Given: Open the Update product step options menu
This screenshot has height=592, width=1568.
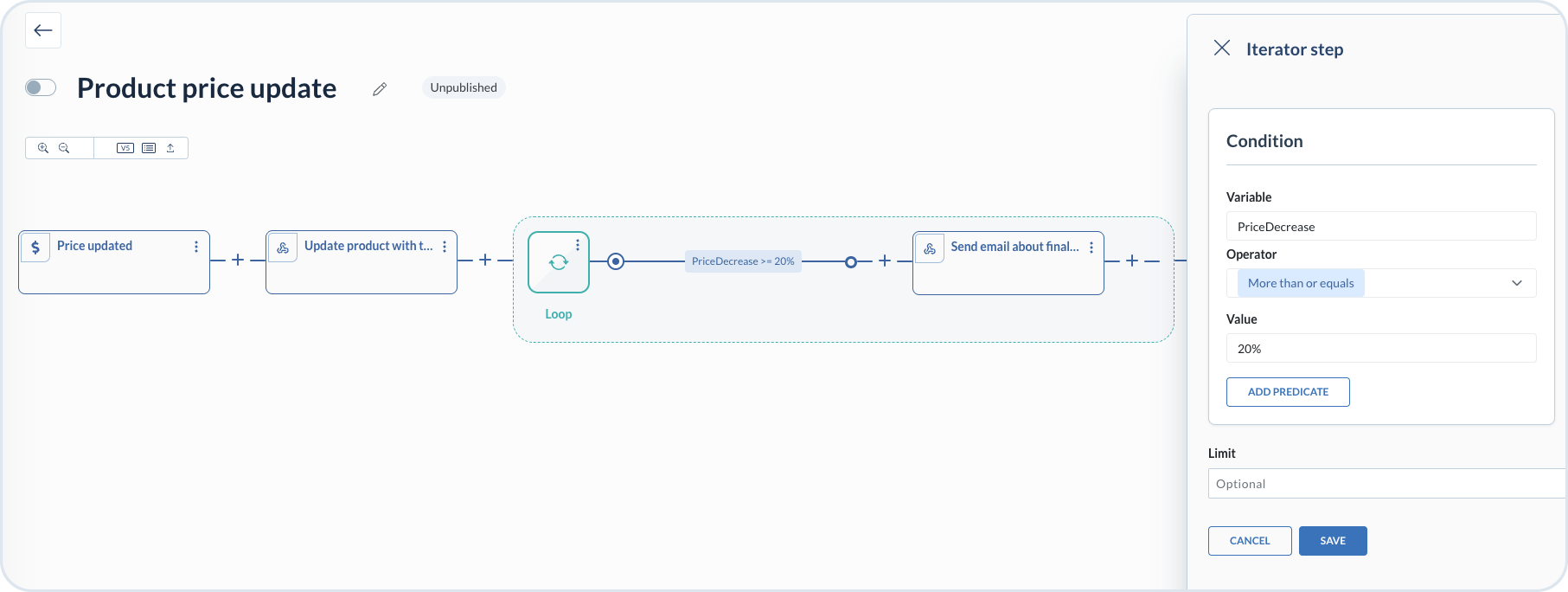Looking at the screenshot, I should (x=445, y=247).
